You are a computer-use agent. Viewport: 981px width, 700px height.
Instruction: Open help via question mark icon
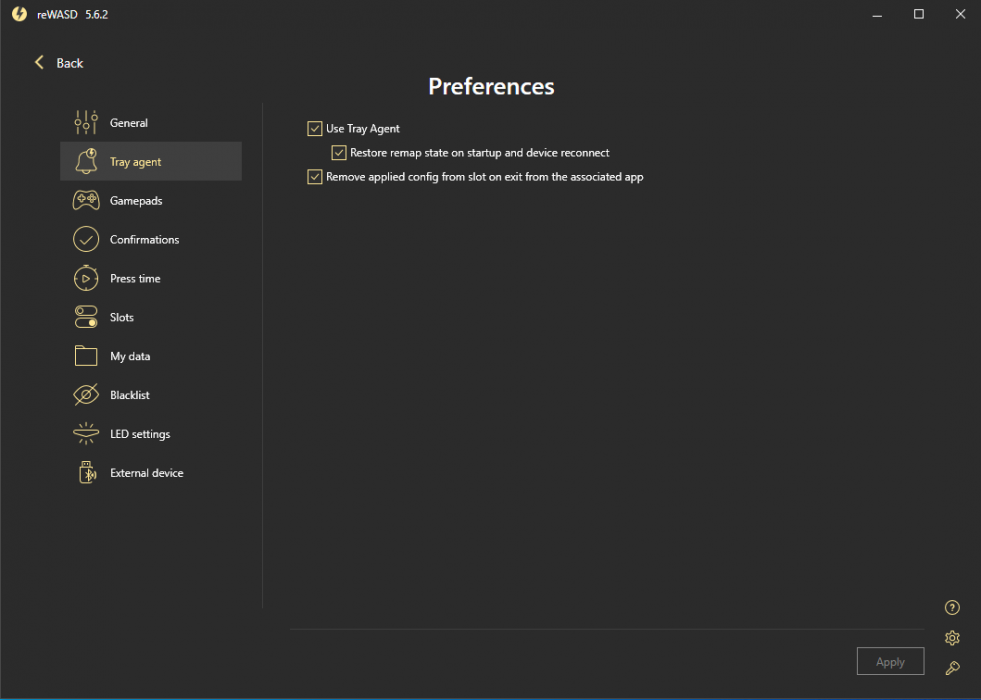click(952, 608)
